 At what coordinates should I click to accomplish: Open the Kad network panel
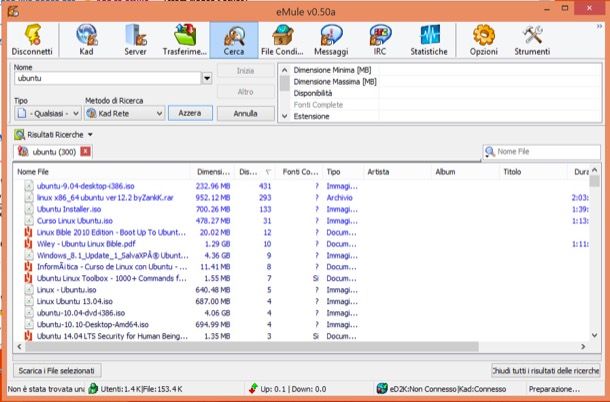tap(86, 40)
